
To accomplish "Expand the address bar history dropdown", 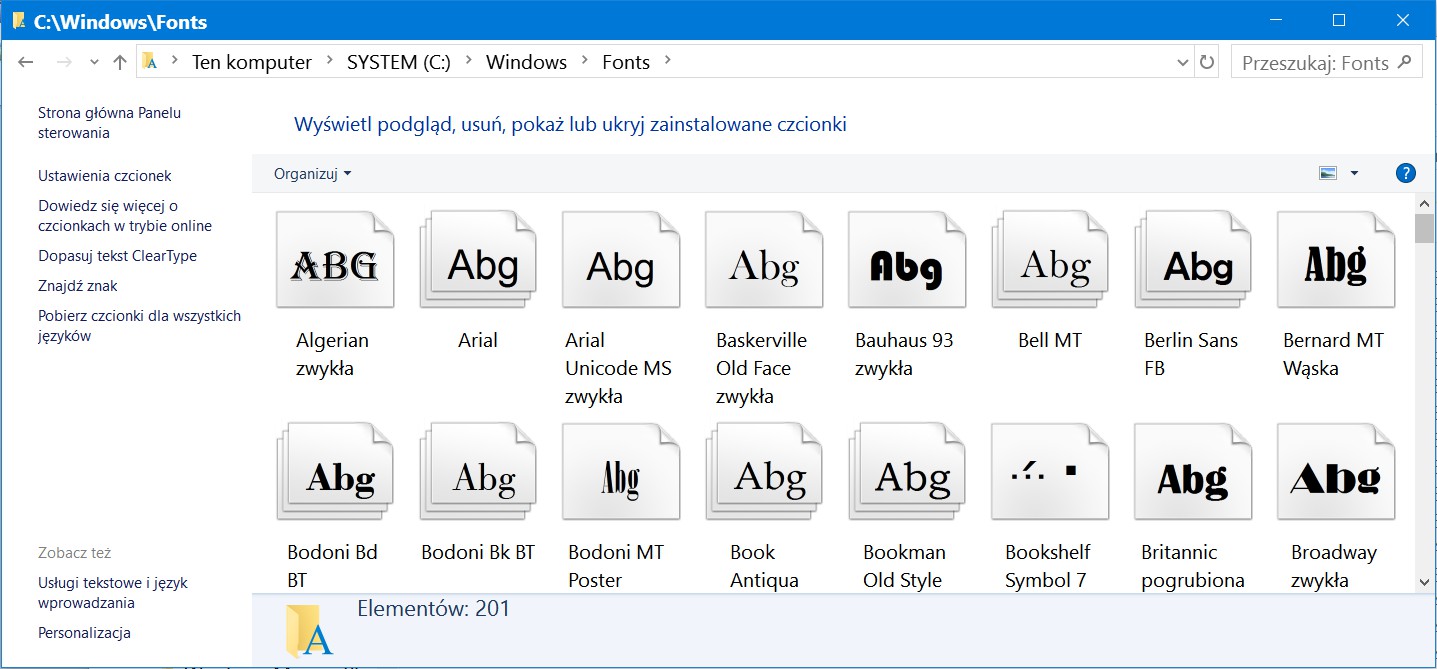I will point(1184,62).
